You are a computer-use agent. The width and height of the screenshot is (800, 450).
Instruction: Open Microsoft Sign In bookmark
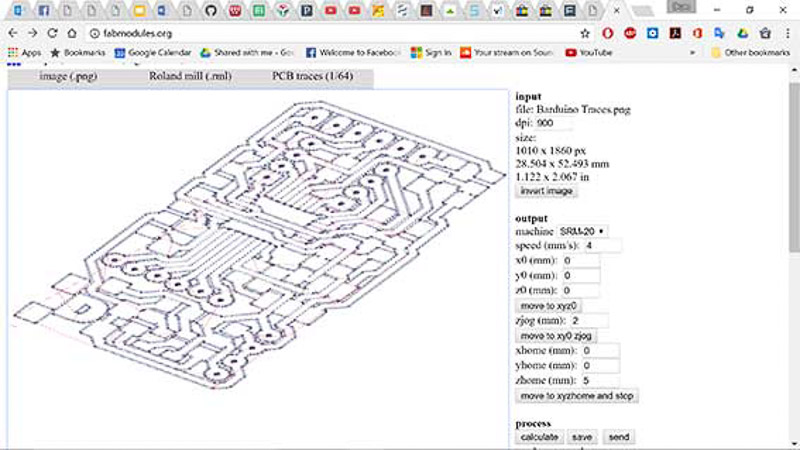[x=431, y=53]
